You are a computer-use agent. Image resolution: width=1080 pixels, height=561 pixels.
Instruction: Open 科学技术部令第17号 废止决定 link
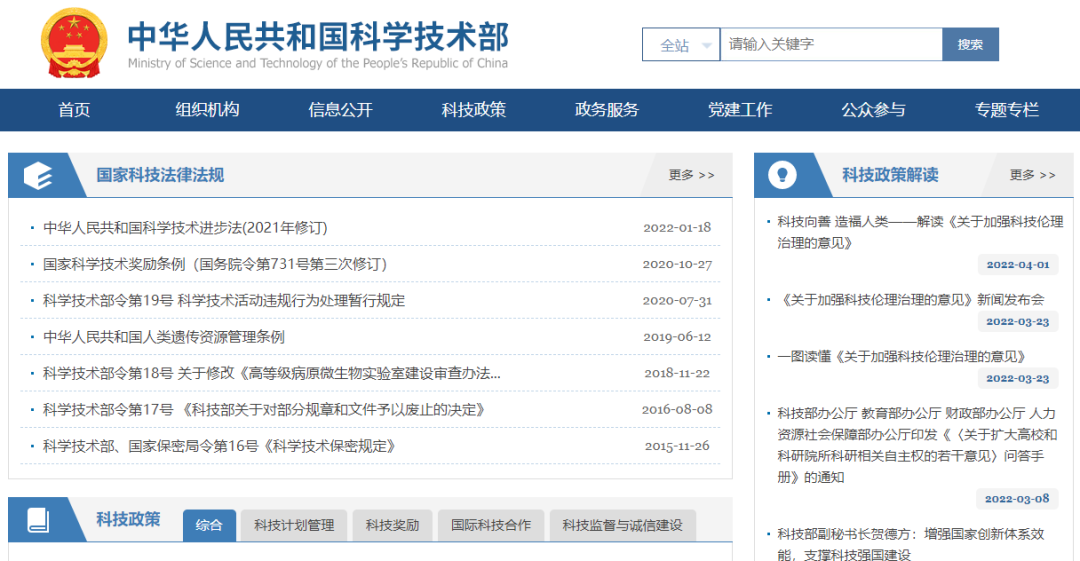264,410
